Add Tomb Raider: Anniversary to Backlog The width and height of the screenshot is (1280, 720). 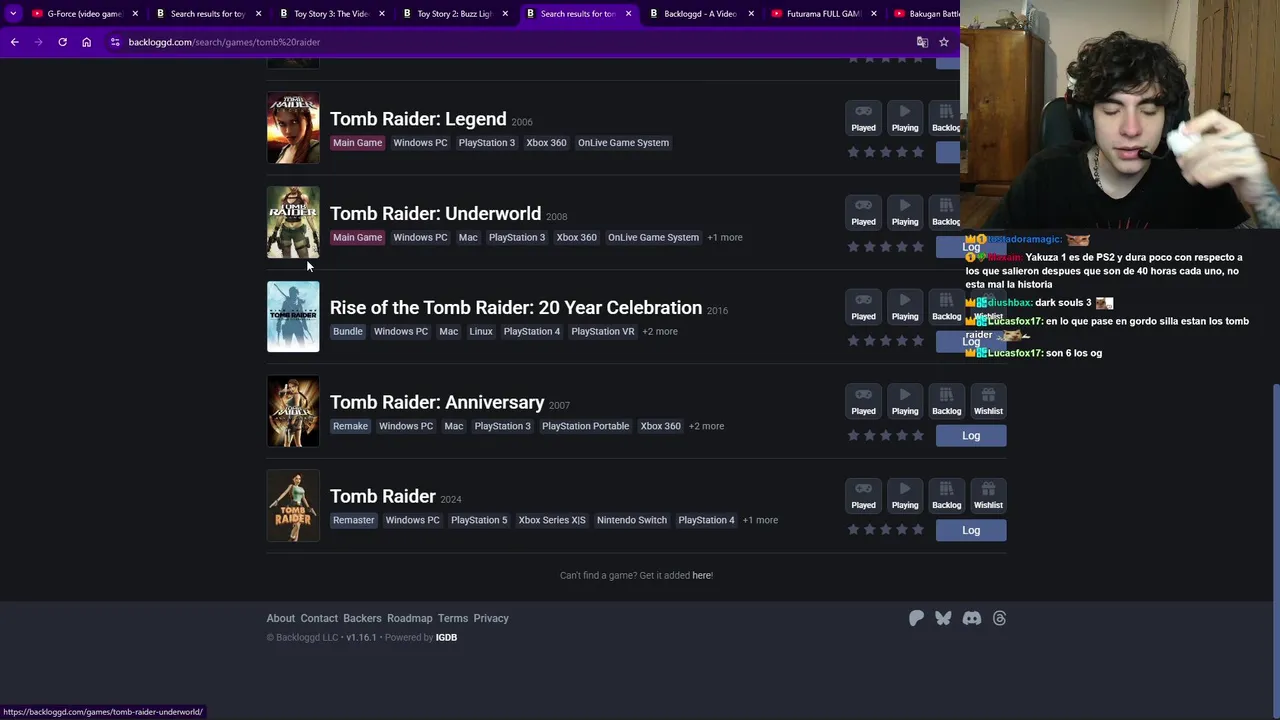tap(946, 400)
